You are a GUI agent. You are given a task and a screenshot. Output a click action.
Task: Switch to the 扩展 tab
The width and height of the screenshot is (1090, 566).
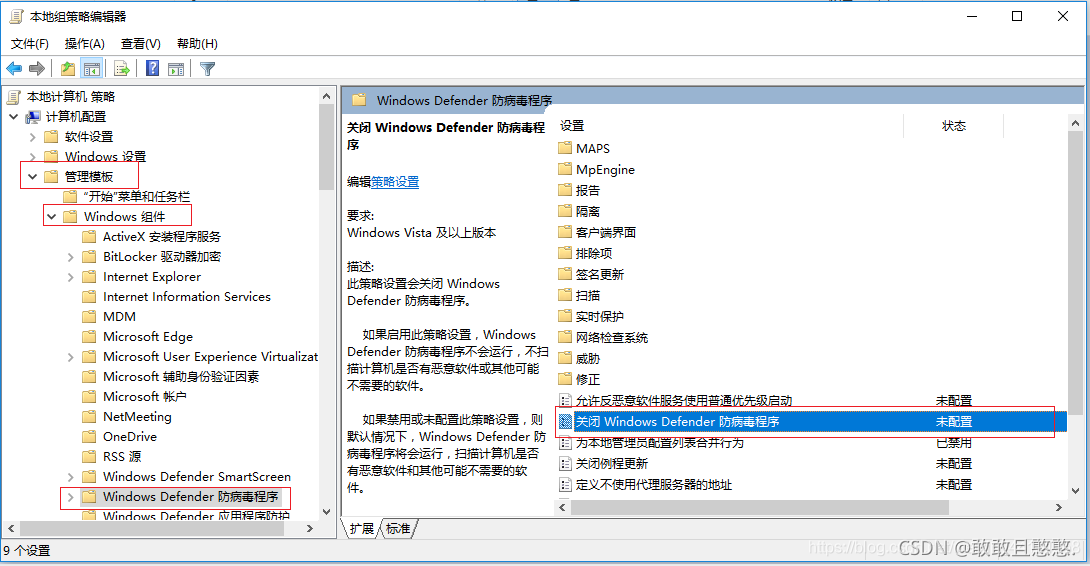[x=361, y=528]
